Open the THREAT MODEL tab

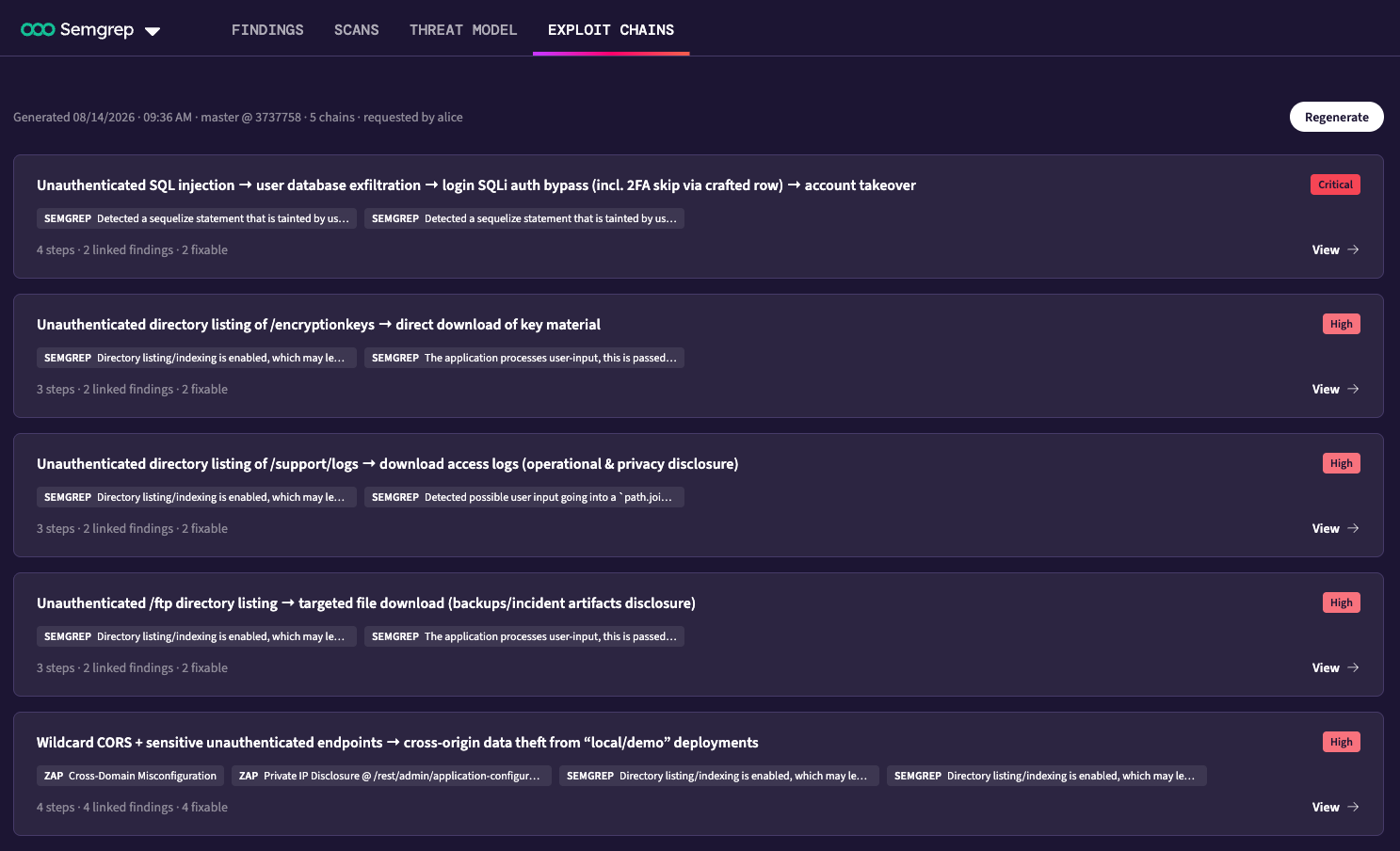pos(463,30)
